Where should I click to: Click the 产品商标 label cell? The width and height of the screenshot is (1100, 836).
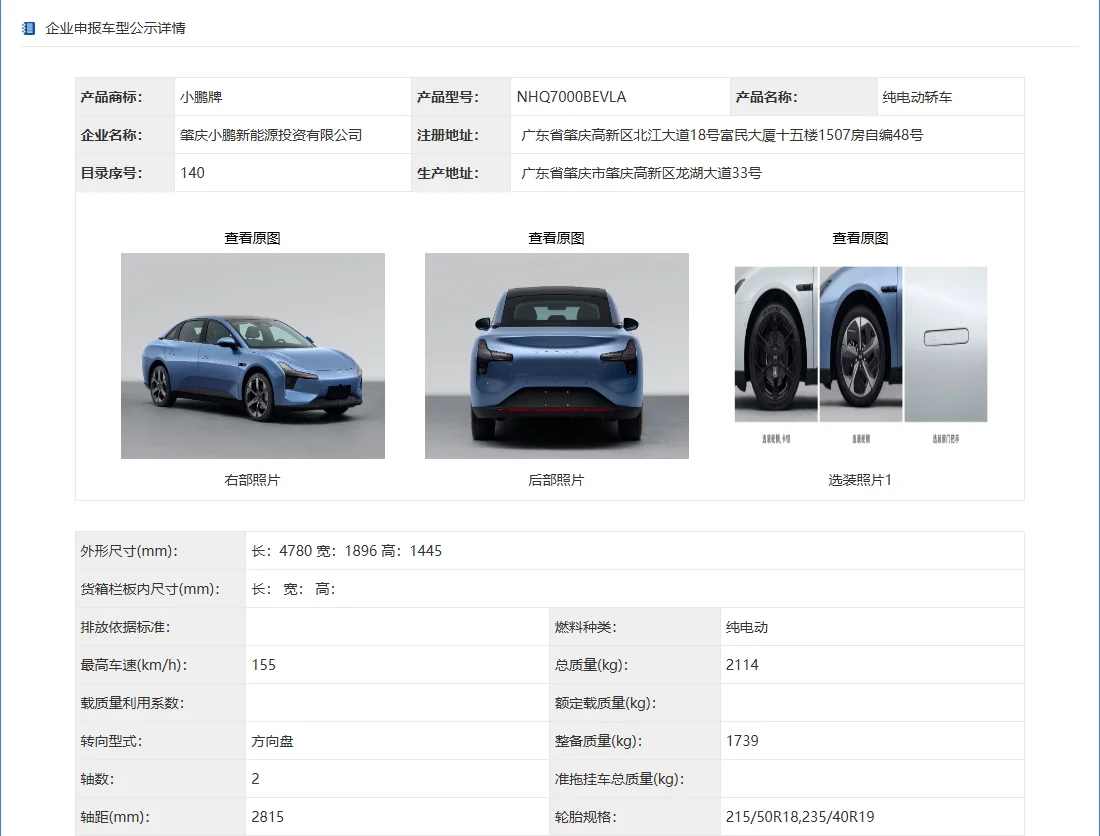pyautogui.click(x=125, y=97)
